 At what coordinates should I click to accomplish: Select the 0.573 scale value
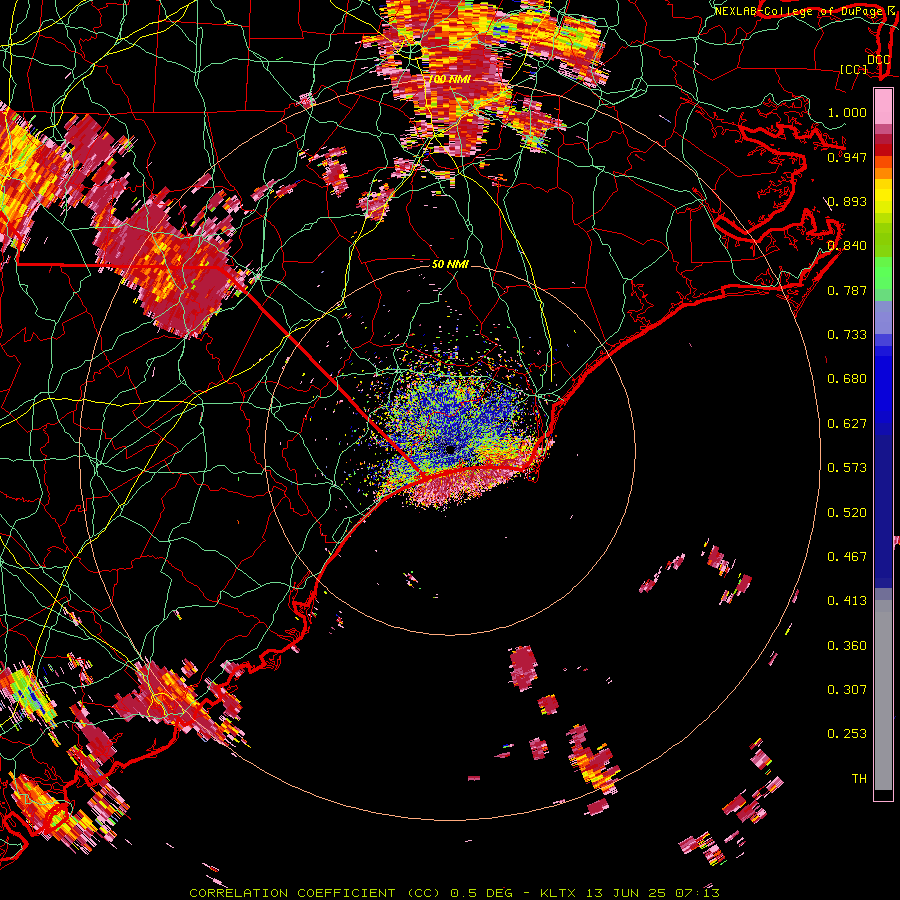847,468
